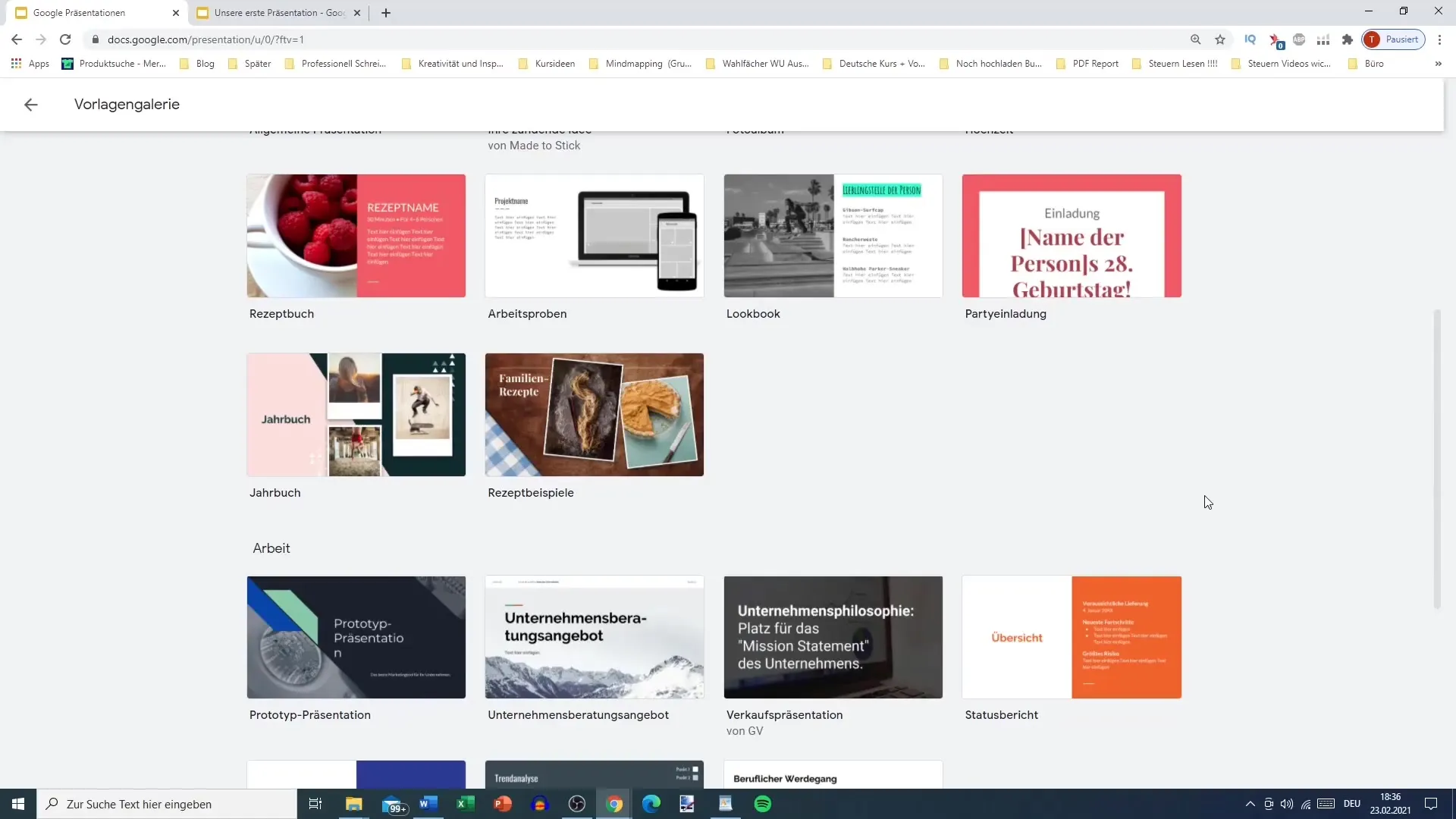Open Professionell Schrei... bookmark folder
This screenshot has width=1456, height=819.
pos(335,64)
